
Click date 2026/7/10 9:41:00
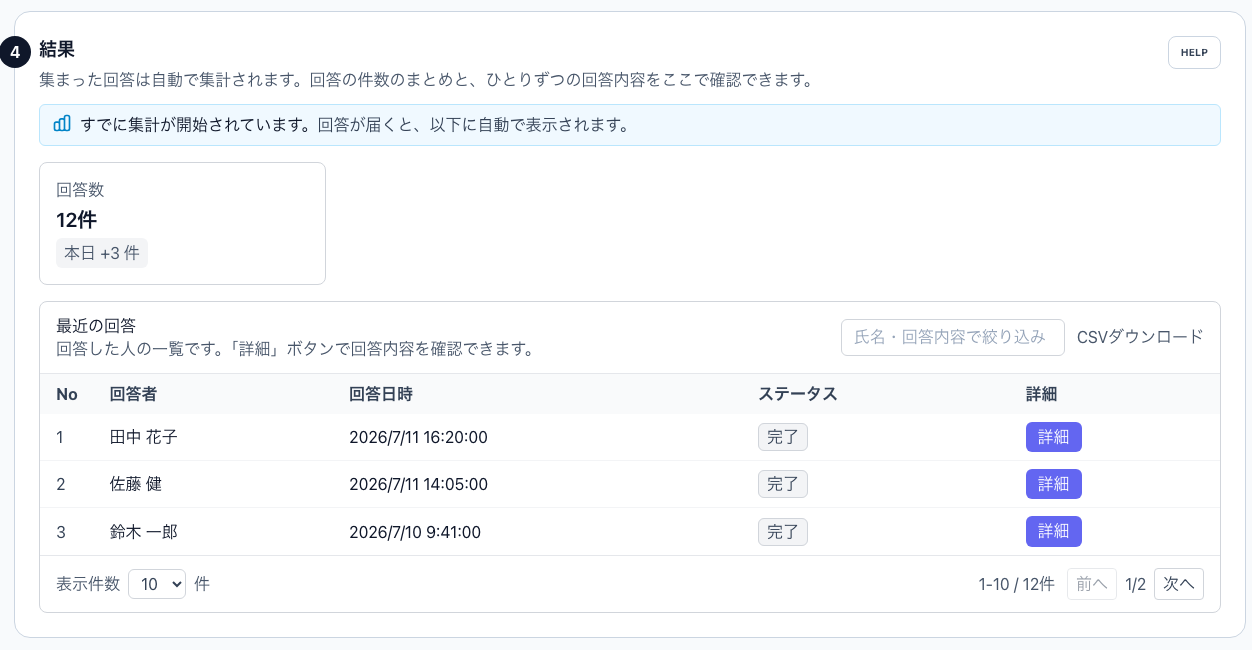(415, 532)
